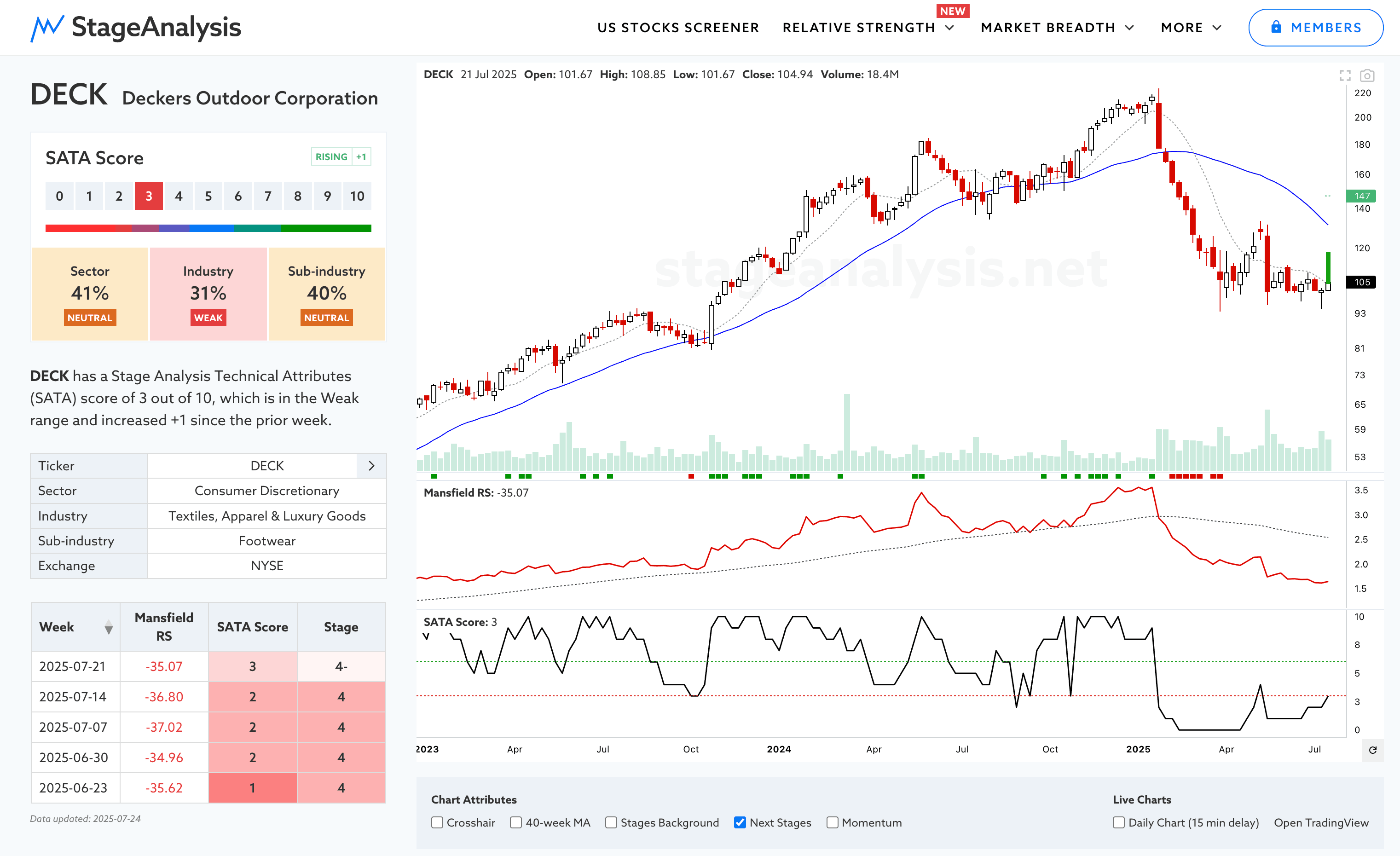Image resolution: width=1400 pixels, height=856 pixels.
Task: Click SATA score box 7
Action: click(268, 196)
